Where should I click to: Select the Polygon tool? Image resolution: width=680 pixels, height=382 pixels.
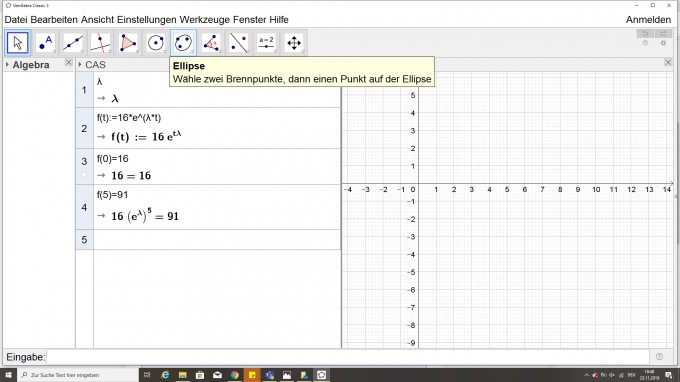tap(128, 43)
